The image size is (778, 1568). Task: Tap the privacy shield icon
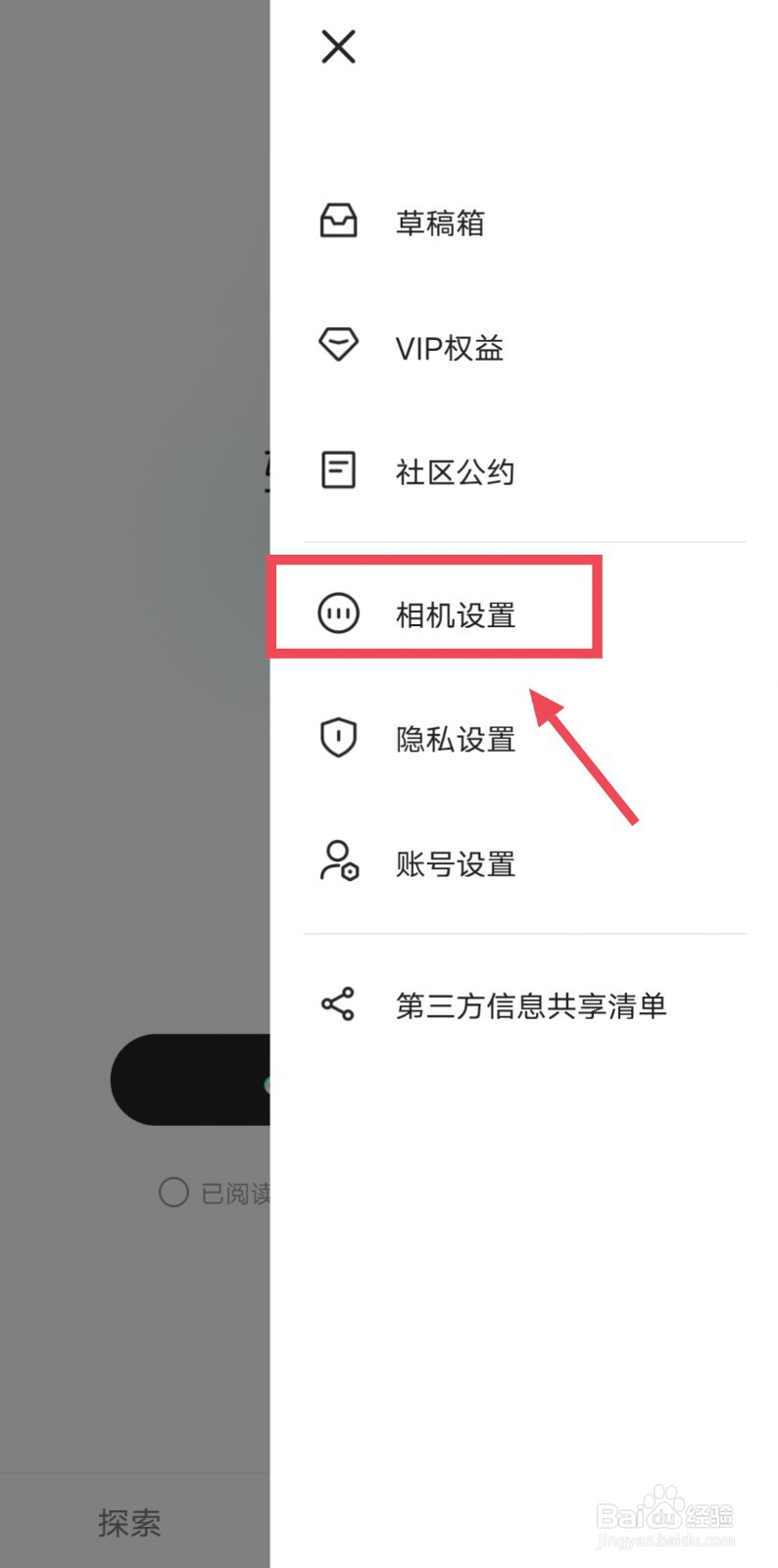[338, 738]
